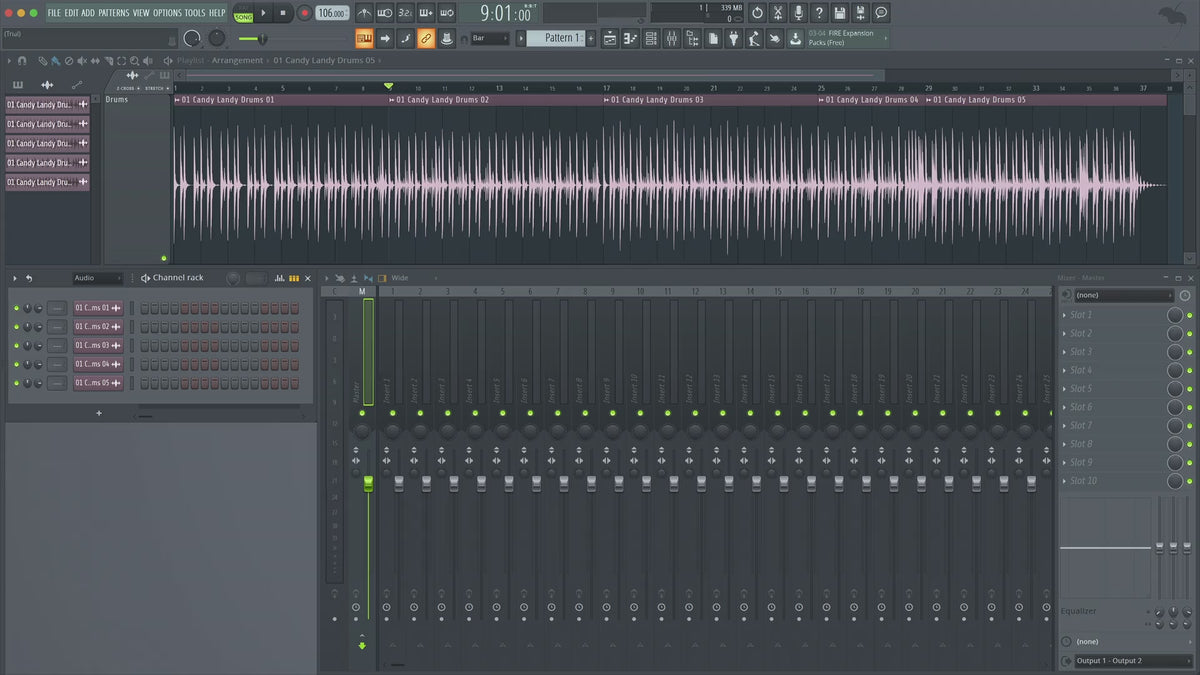Select the 01 C..ms 03 channel button
The image size is (1200, 675).
93,346
